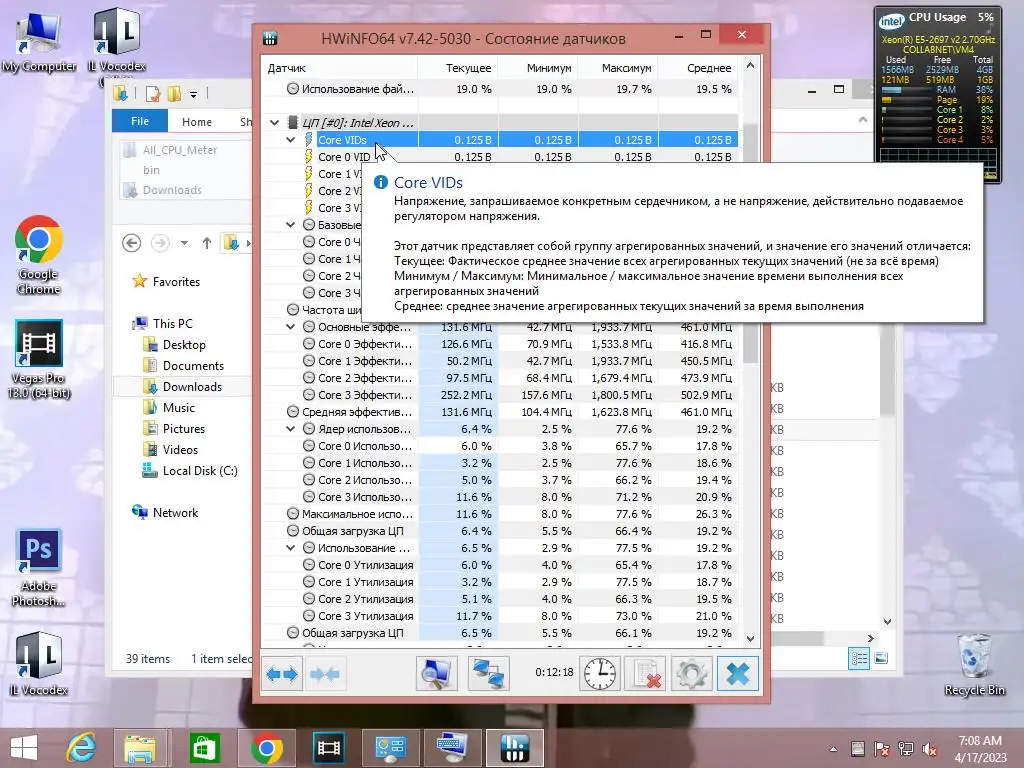
Task: Launch Google Chrome from desktop shortcut
Action: click(x=39, y=255)
